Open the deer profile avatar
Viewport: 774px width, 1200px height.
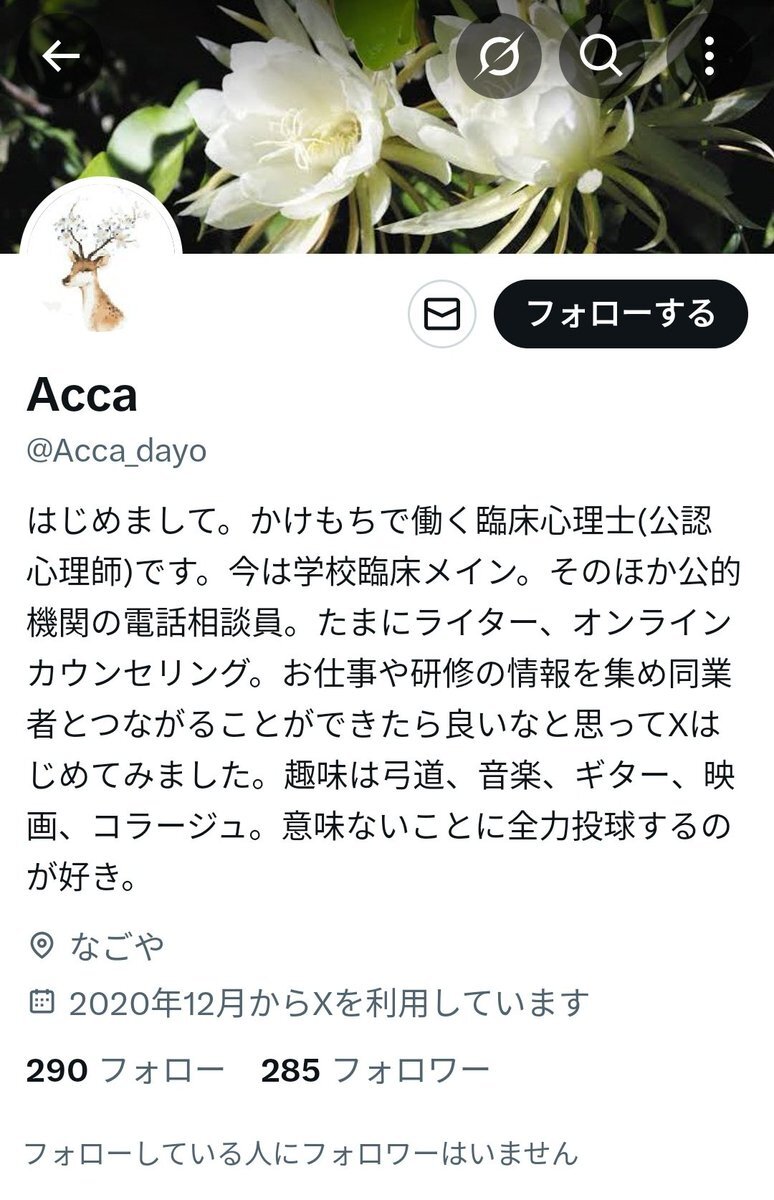coord(100,260)
